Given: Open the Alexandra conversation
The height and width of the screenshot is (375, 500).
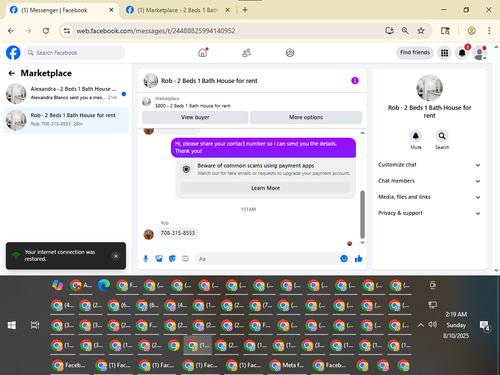Looking at the screenshot, I should click(x=66, y=93).
